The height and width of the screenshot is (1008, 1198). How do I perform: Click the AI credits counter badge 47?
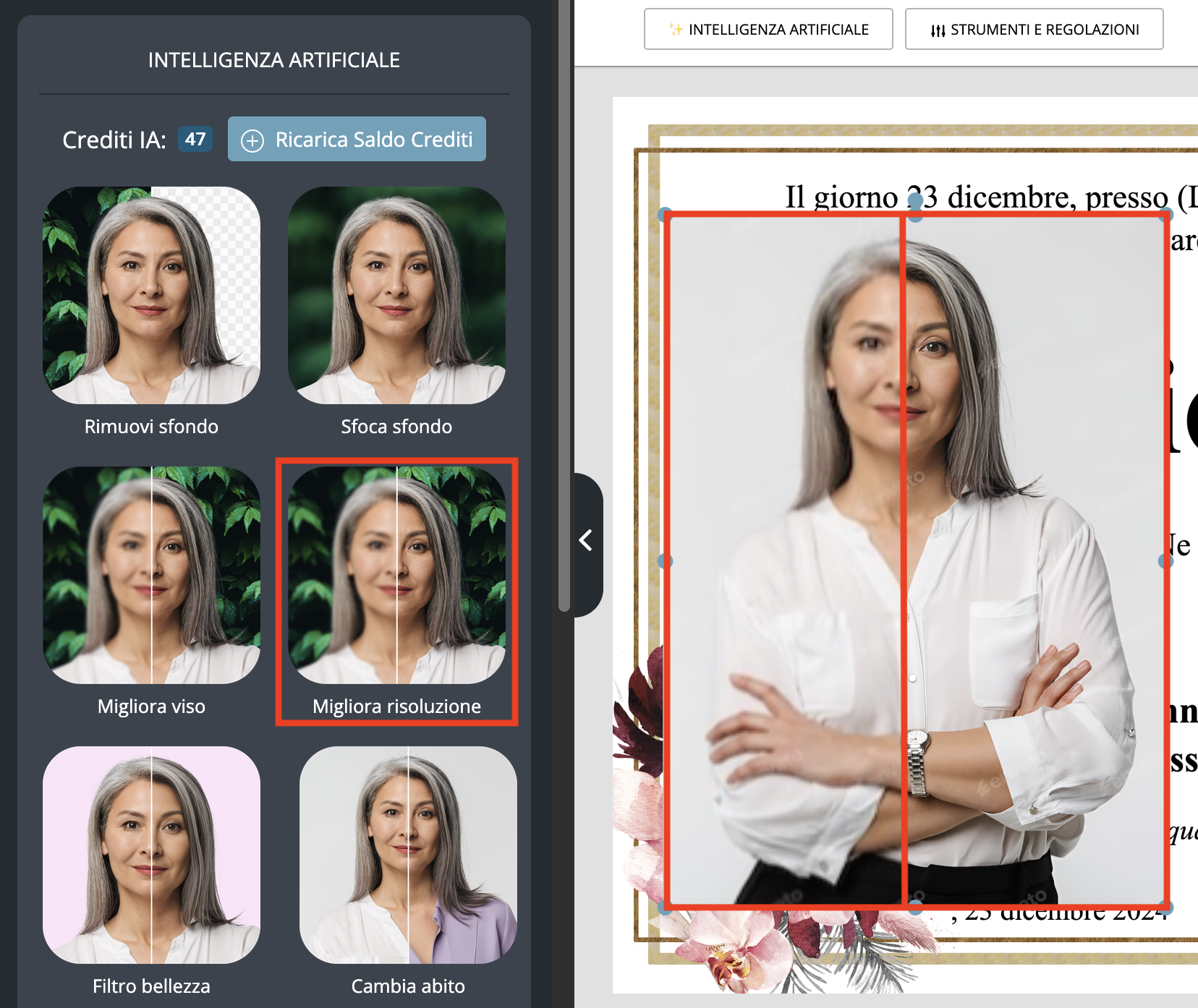pyautogui.click(x=195, y=139)
